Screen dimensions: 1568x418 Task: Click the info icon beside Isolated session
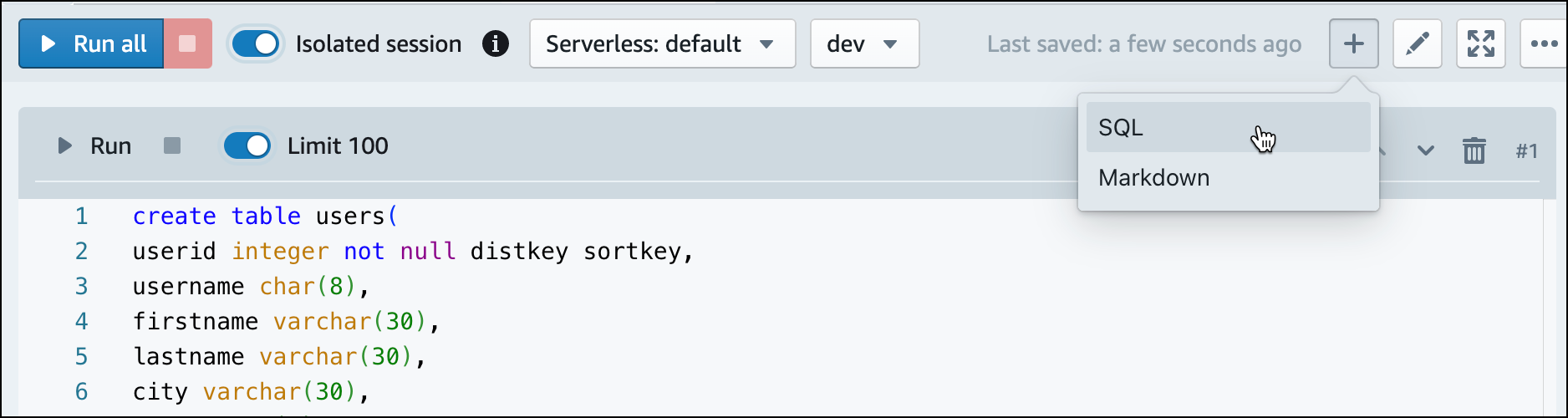tap(496, 43)
